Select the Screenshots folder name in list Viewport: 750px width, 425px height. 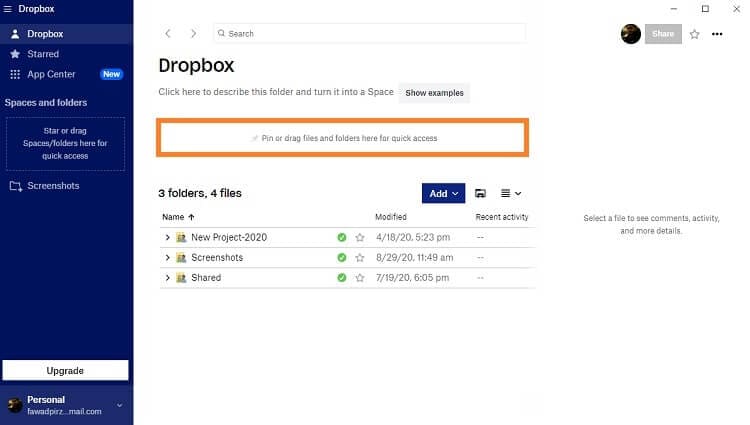coord(217,257)
